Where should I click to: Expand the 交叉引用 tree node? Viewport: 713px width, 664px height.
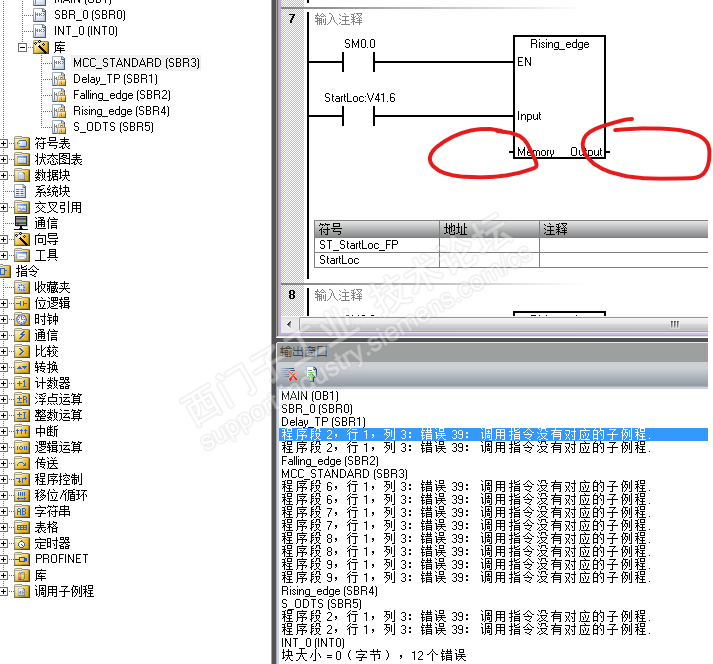[x=4, y=208]
